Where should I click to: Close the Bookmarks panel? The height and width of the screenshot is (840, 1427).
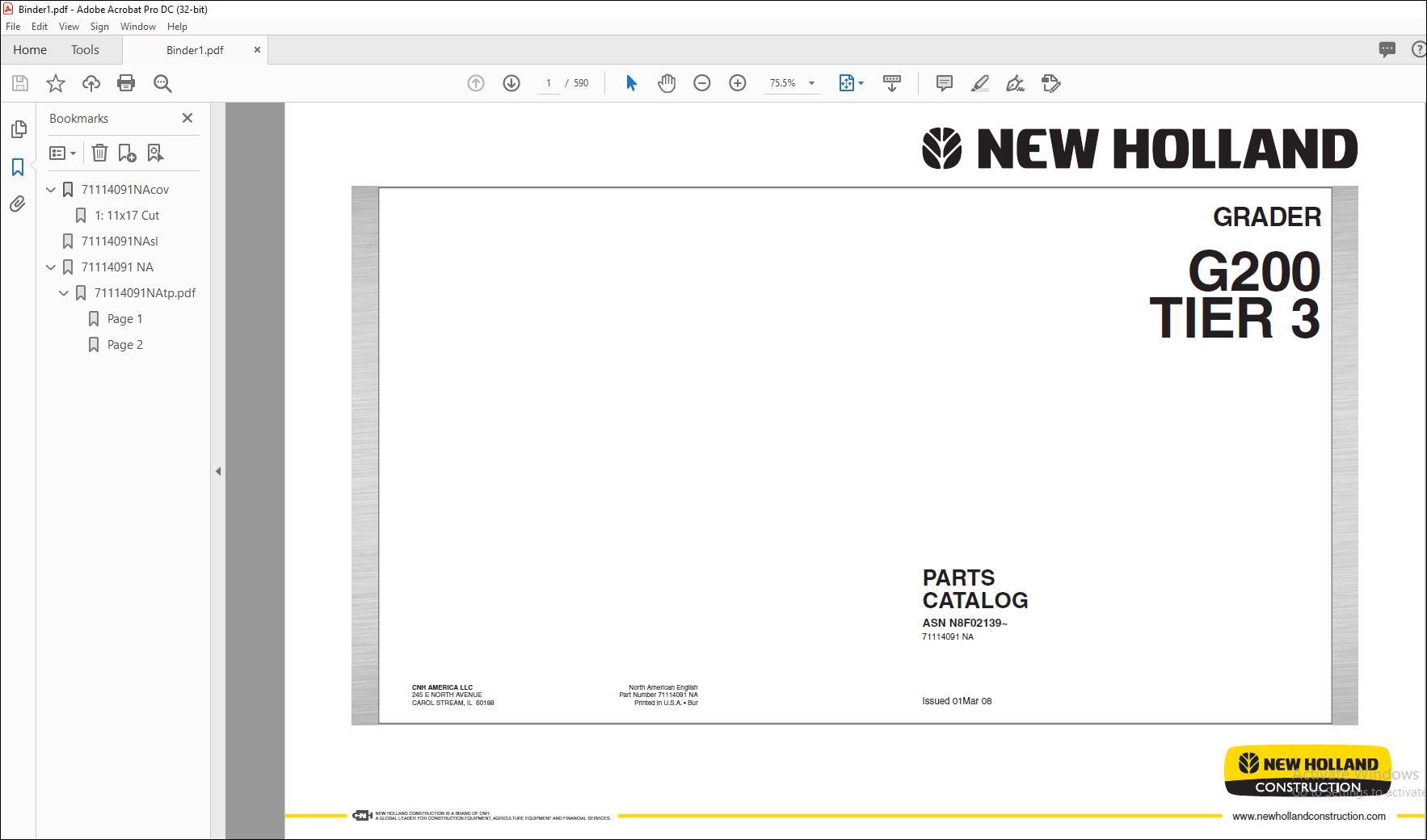click(x=187, y=118)
